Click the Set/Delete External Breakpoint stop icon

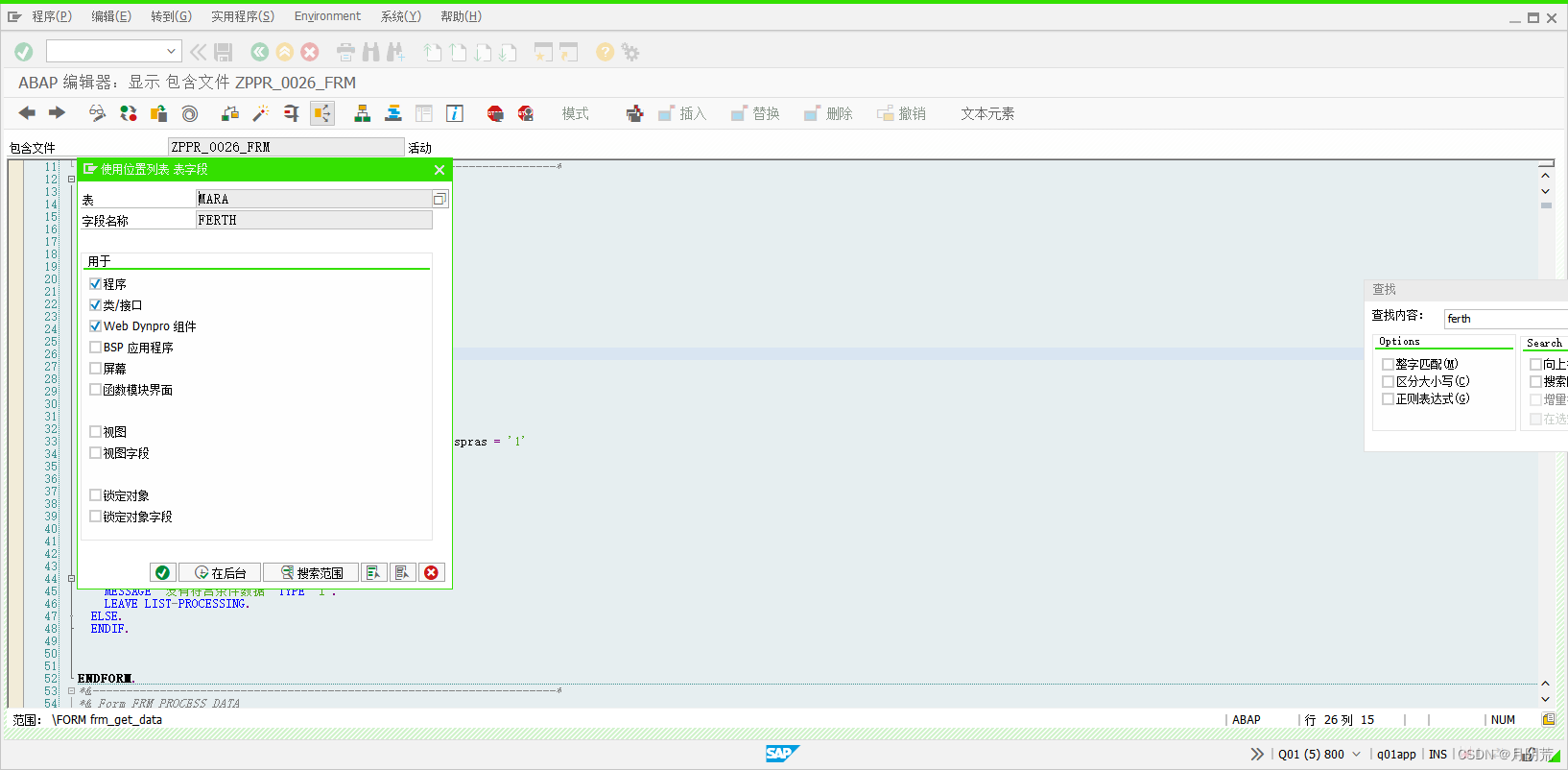526,113
